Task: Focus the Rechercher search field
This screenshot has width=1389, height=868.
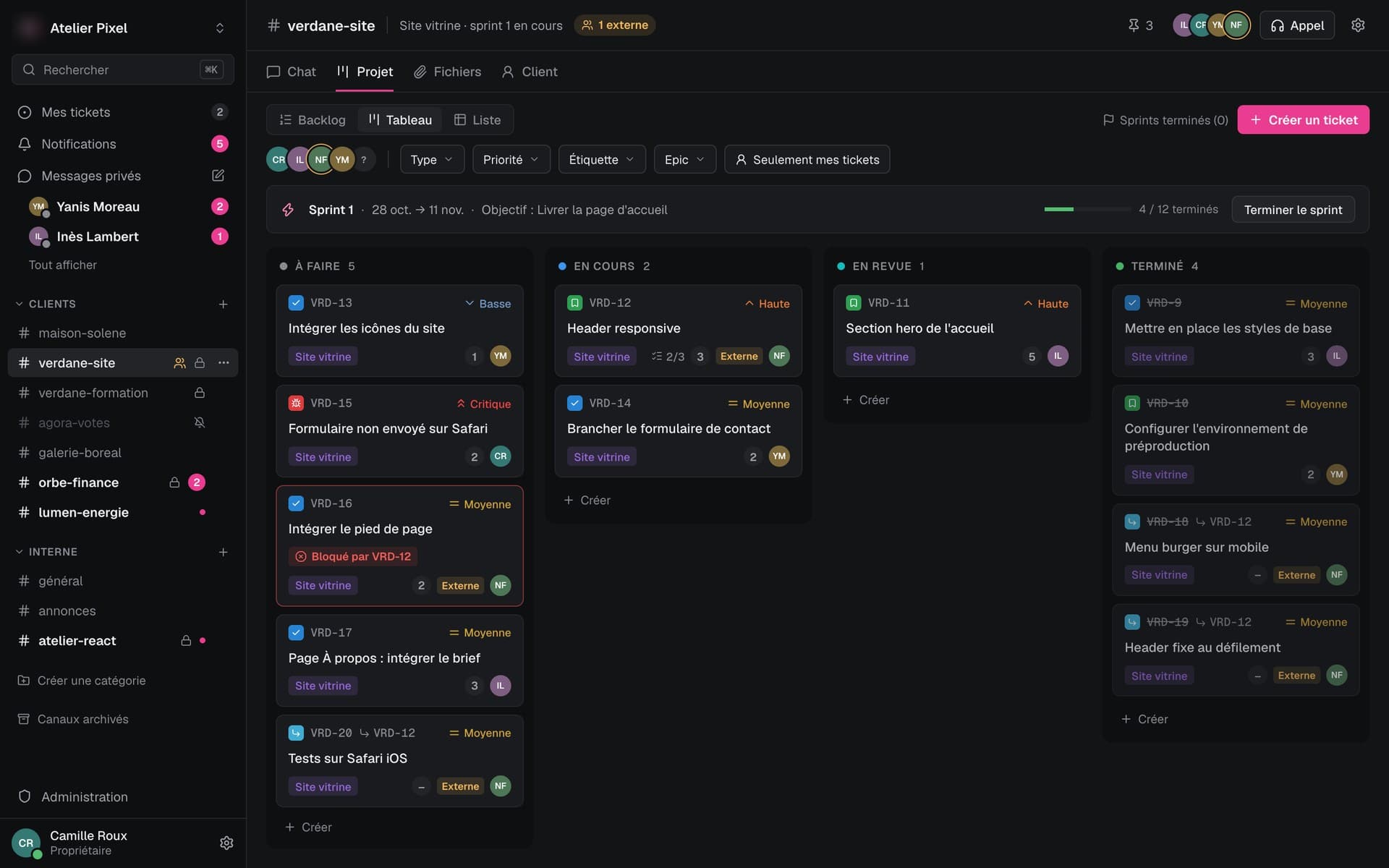Action: point(122,69)
